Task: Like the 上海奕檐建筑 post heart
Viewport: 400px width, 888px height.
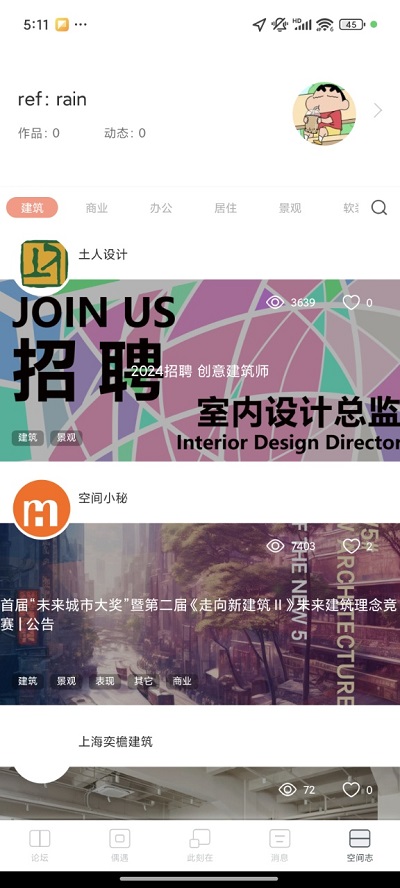Action: pos(351,789)
